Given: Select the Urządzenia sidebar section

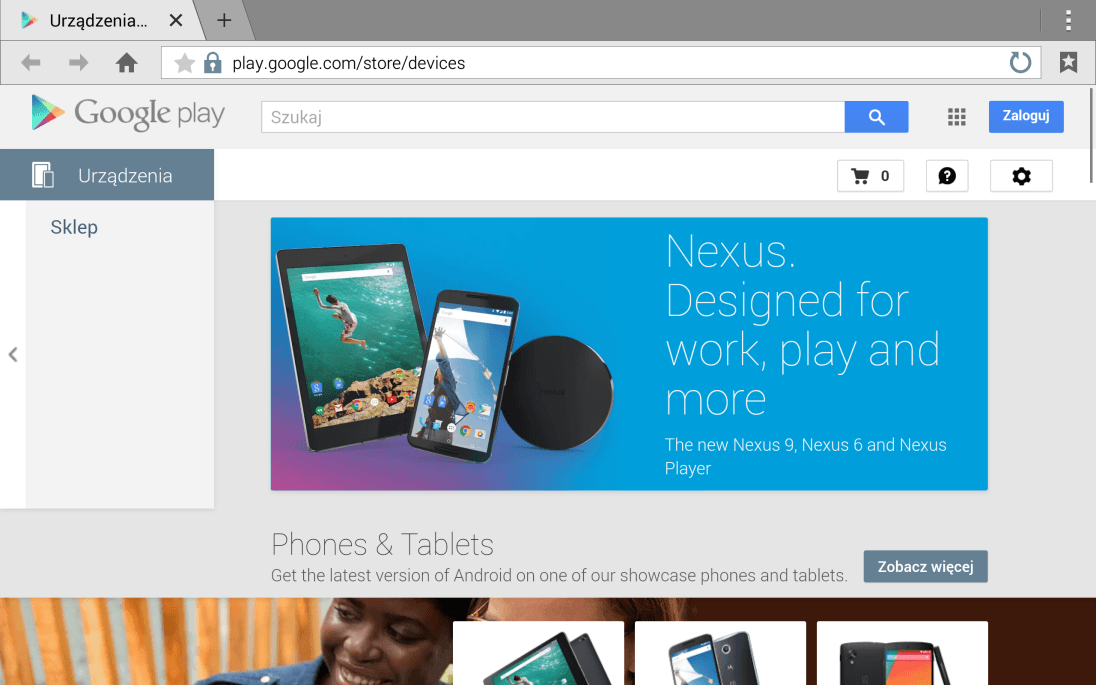Looking at the screenshot, I should coord(107,175).
